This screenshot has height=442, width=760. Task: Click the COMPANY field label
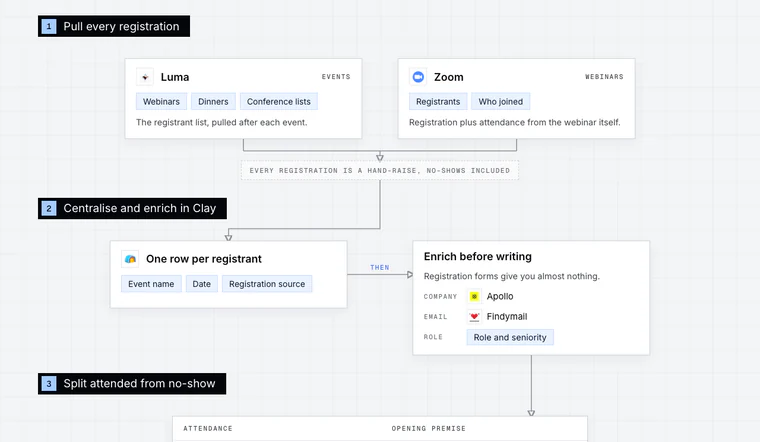[440, 297]
